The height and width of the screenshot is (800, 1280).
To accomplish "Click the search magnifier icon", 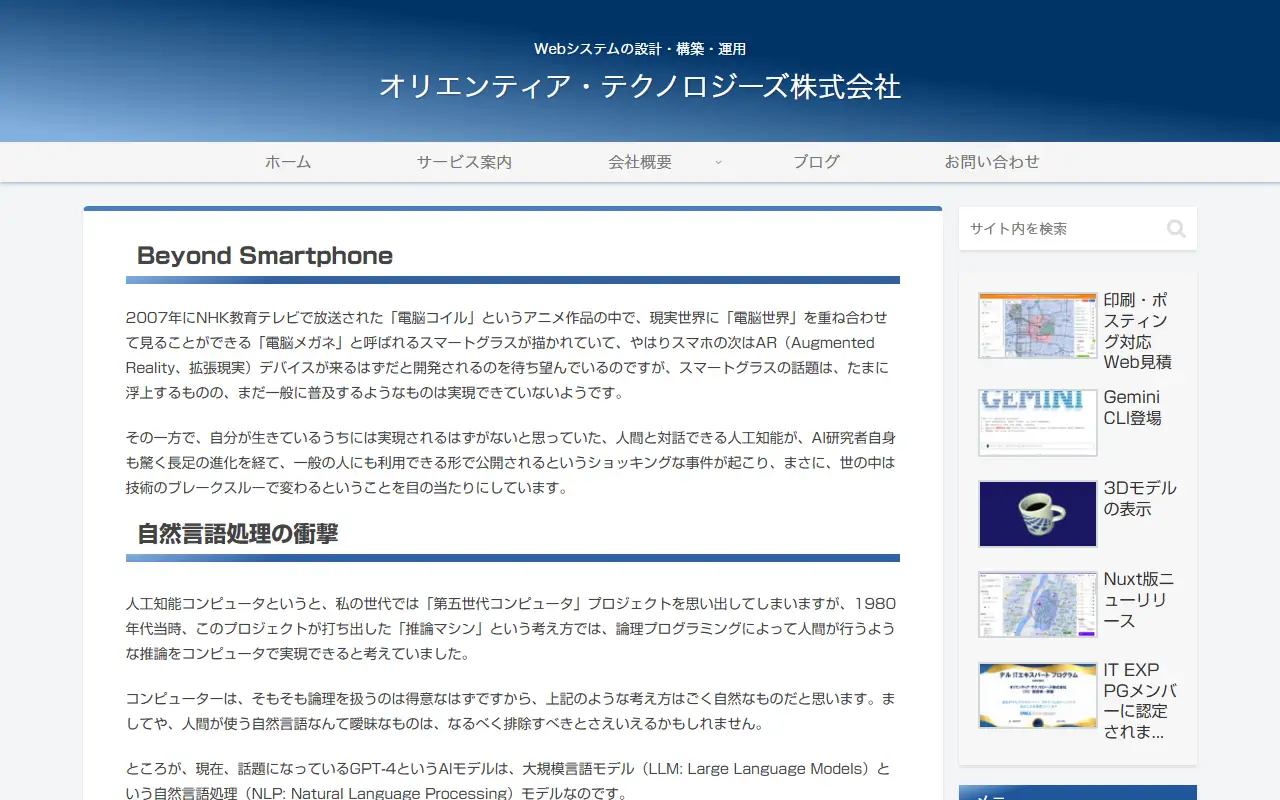I will coord(1176,229).
